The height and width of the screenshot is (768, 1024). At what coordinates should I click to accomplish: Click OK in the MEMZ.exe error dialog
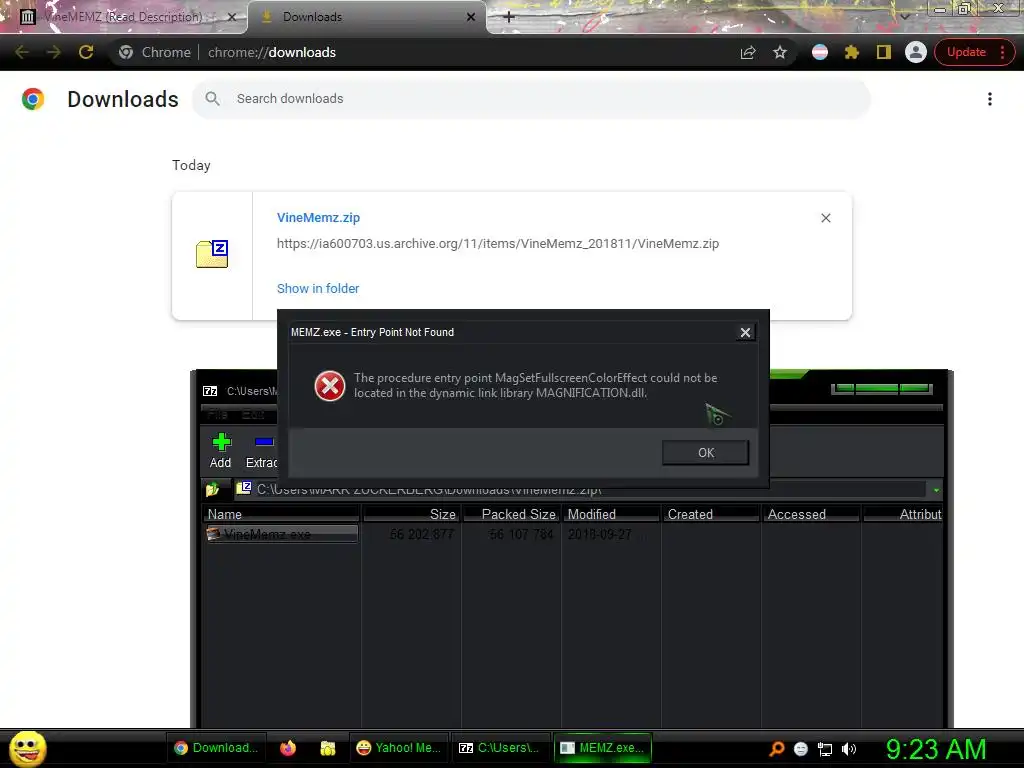click(x=705, y=453)
